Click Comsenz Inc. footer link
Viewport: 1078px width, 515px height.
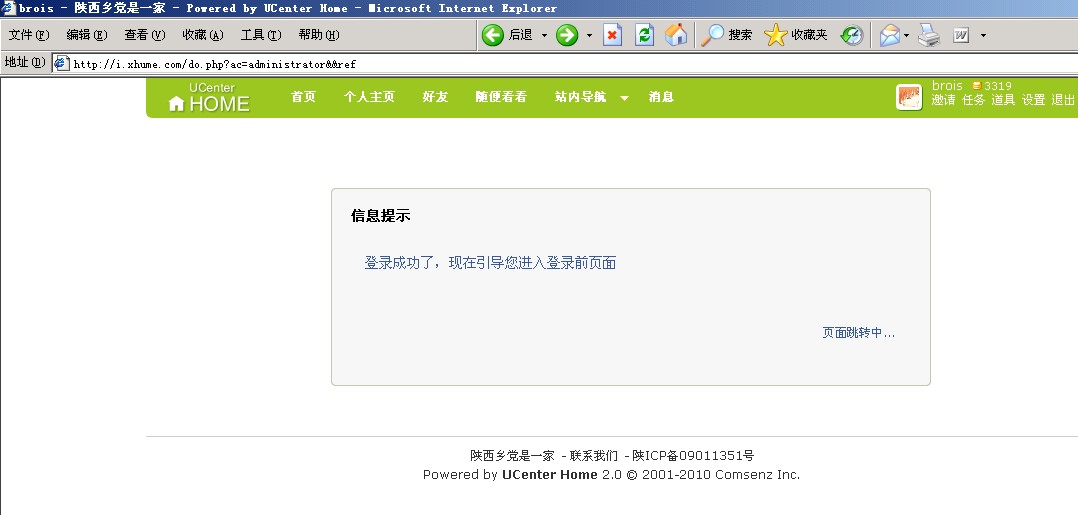[757, 474]
